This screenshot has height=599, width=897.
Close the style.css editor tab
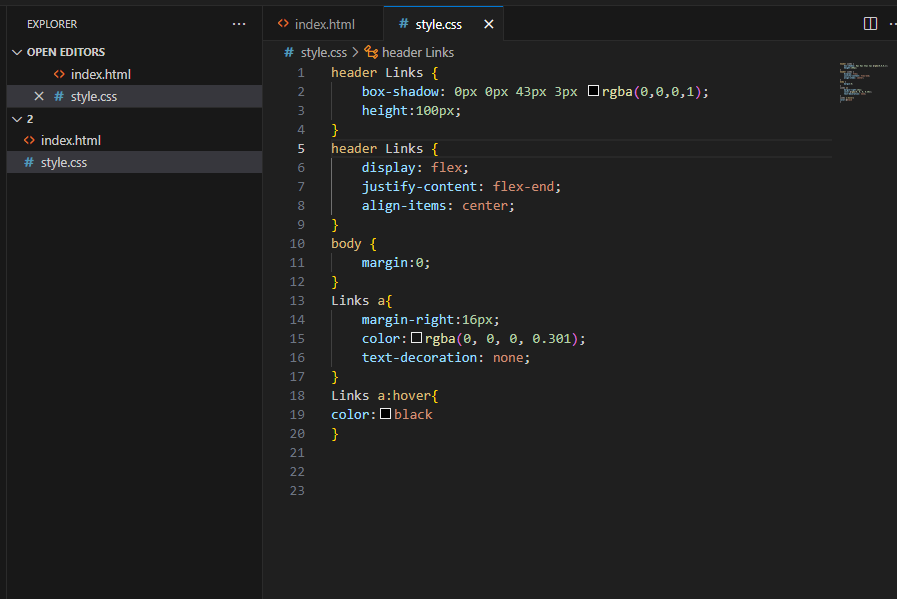(488, 23)
